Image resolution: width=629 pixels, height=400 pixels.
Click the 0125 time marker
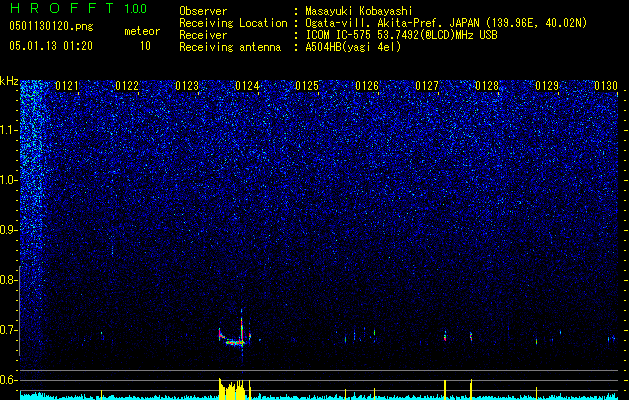(307, 86)
